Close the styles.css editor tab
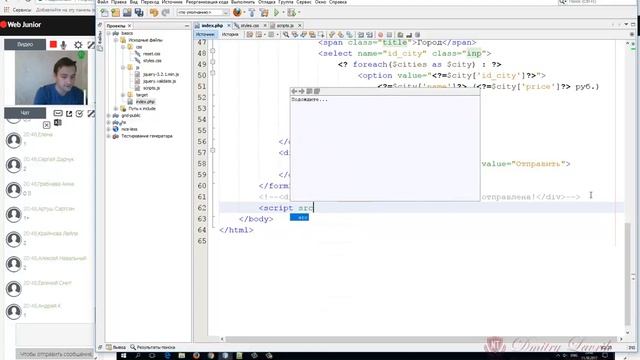The width and height of the screenshot is (640, 360). (x=264, y=25)
